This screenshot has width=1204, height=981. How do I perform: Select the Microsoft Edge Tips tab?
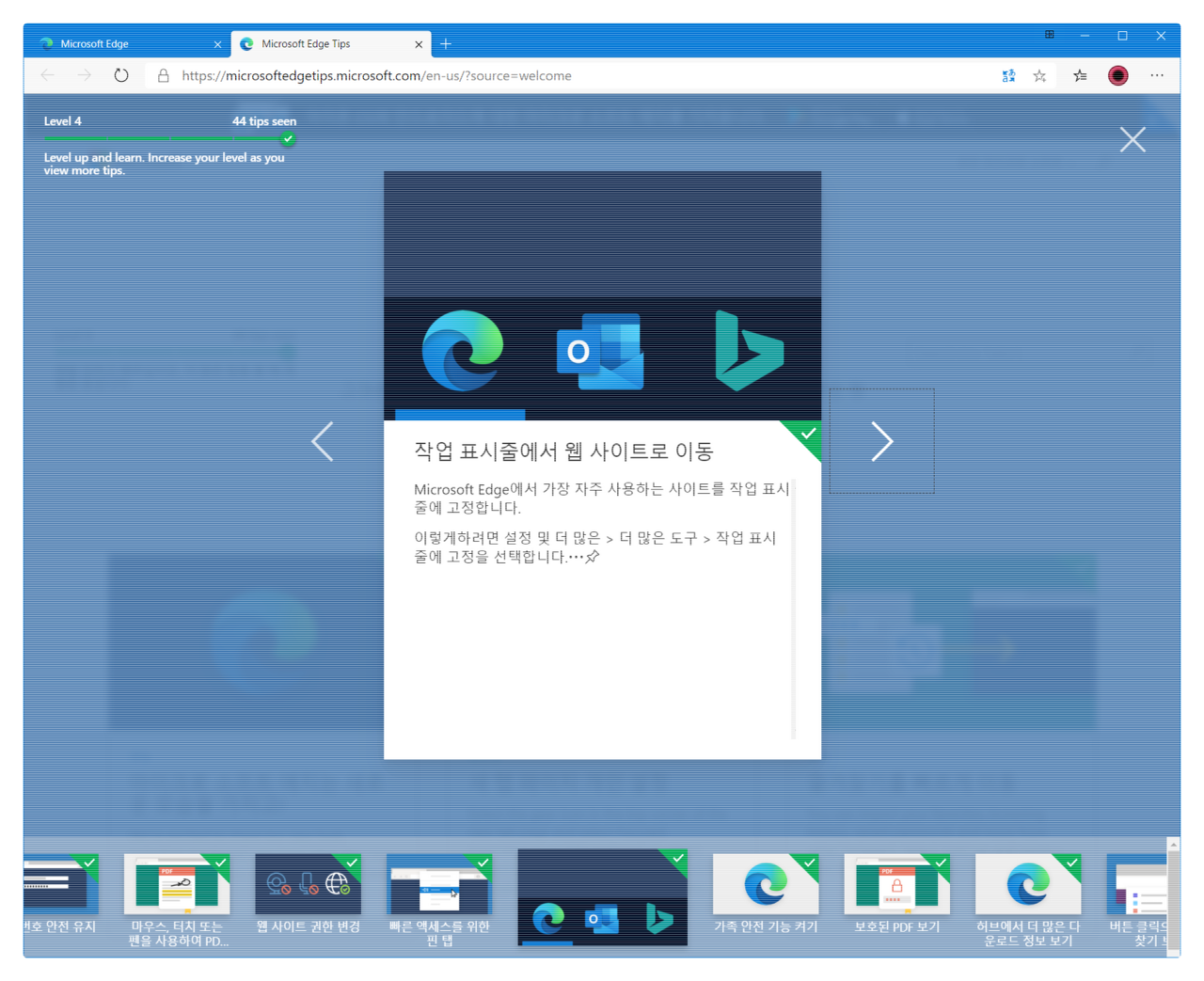(331, 43)
